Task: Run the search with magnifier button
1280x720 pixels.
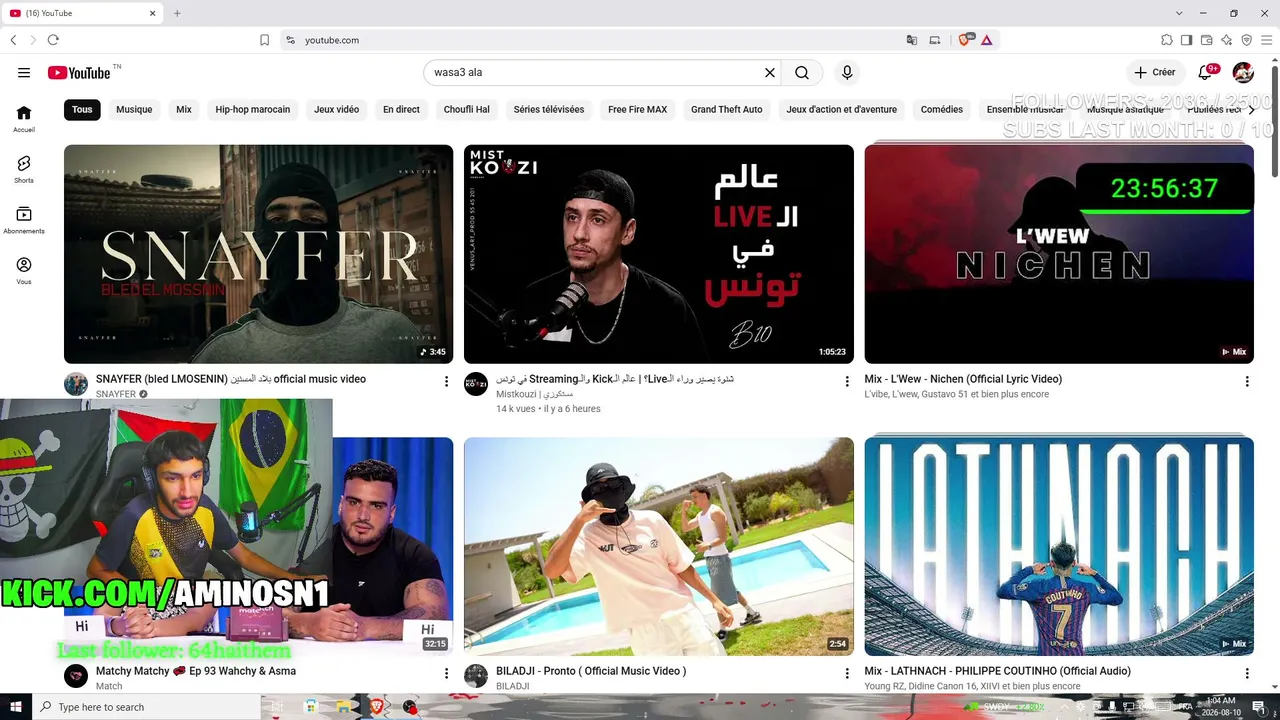Action: tap(802, 73)
